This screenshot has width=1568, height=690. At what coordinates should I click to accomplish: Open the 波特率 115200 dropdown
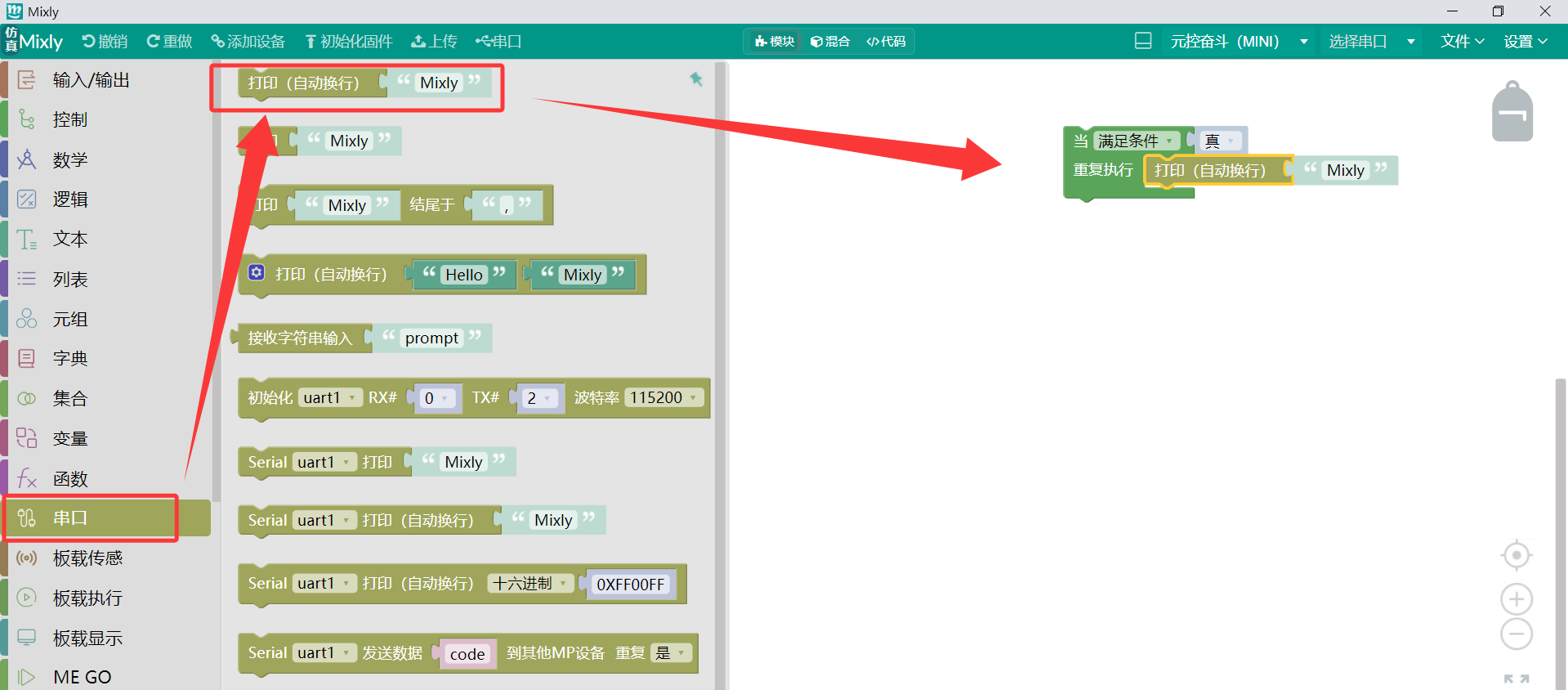click(x=663, y=397)
